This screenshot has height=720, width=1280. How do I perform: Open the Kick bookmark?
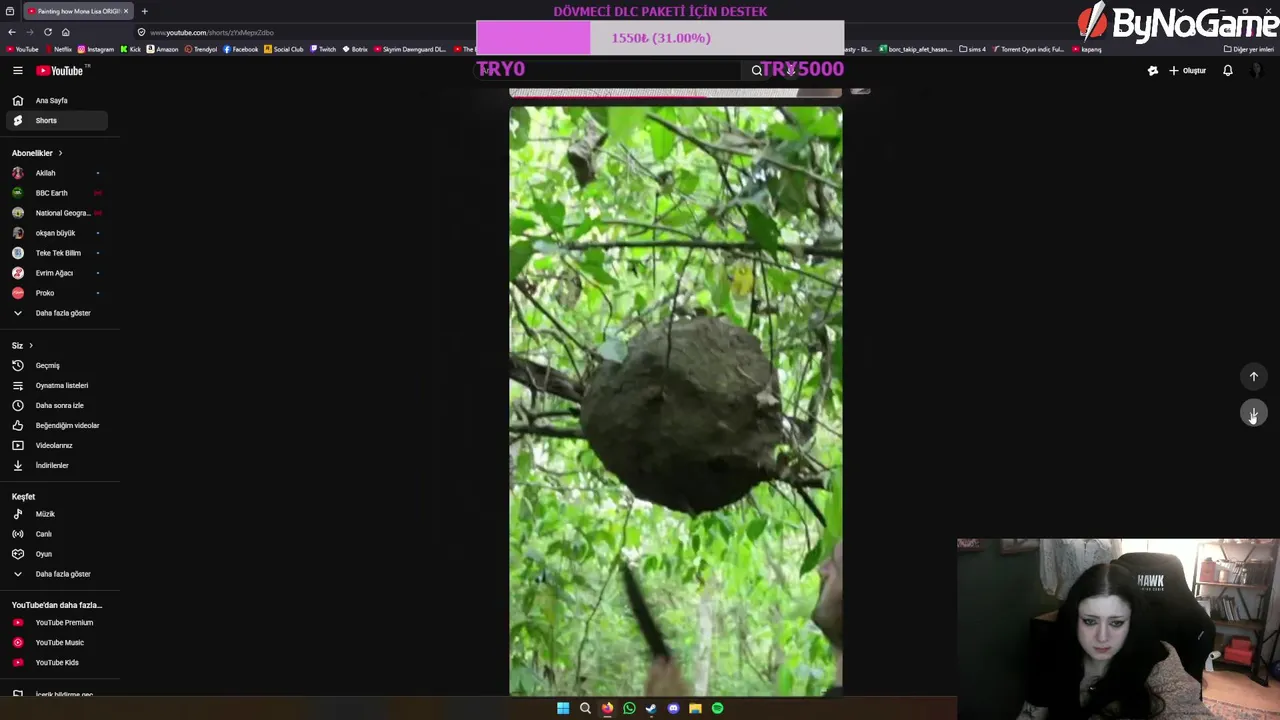(131, 49)
